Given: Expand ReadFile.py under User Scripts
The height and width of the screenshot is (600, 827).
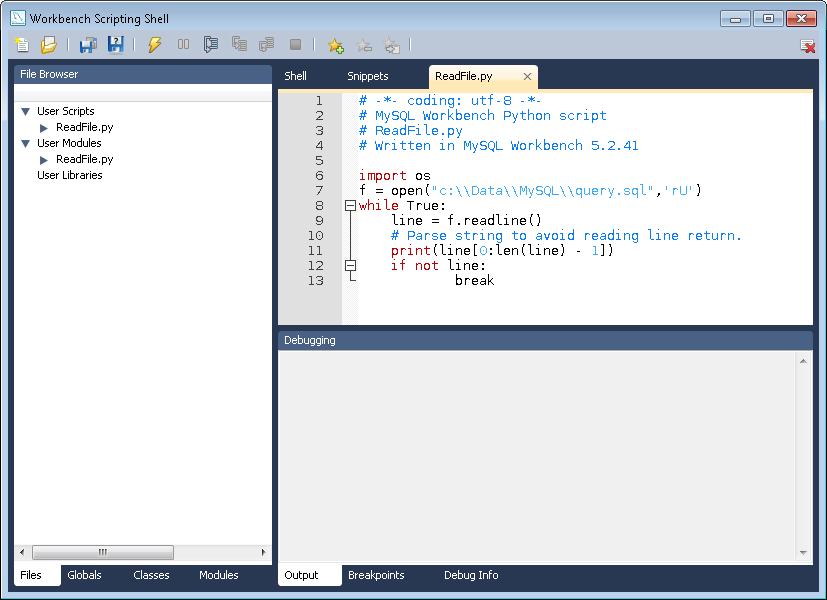Looking at the screenshot, I should (x=44, y=128).
